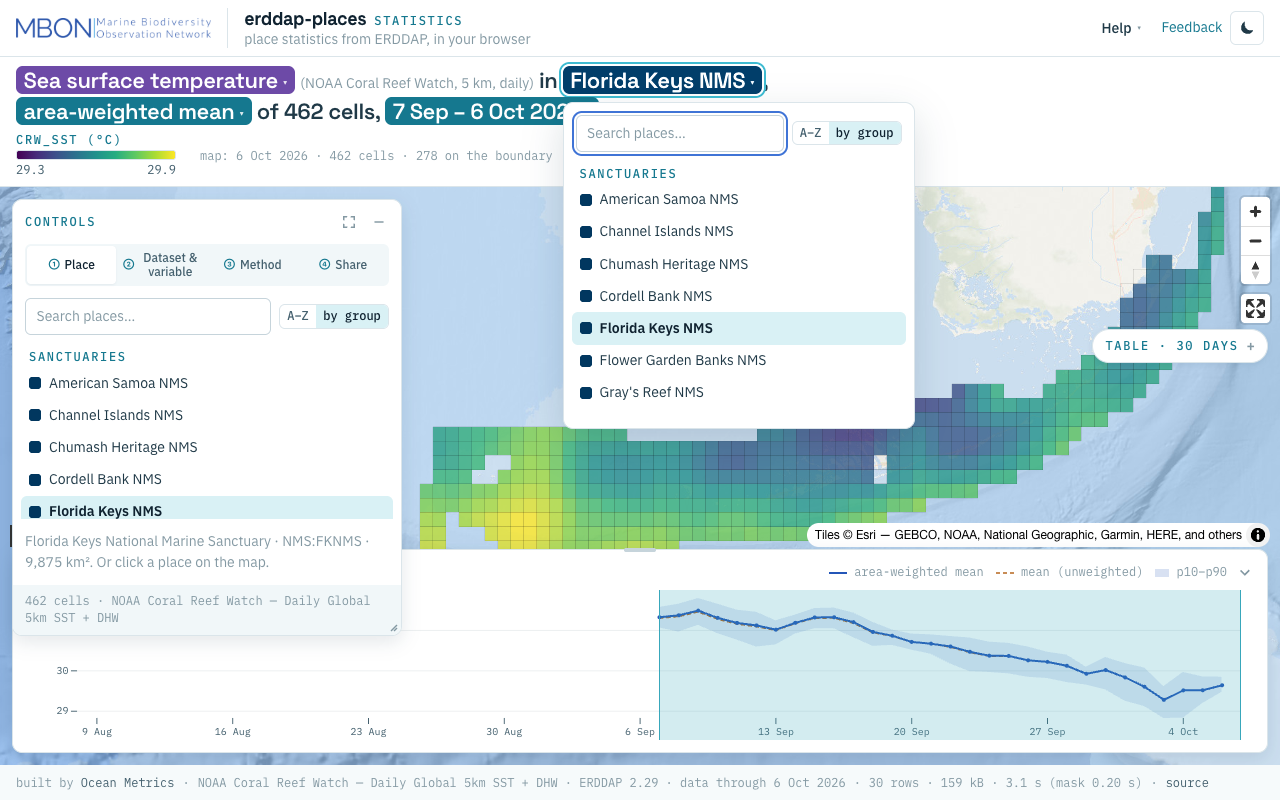Toggle A–Z sorting in dropdown popup
This screenshot has width=1280, height=800.
[x=811, y=133]
